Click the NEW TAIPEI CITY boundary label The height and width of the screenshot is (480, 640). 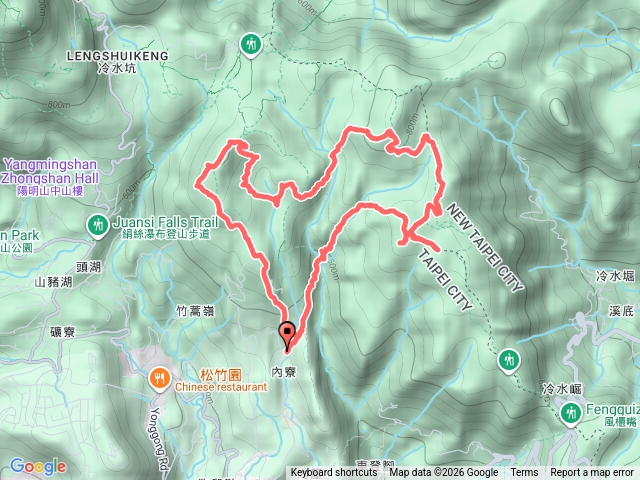(x=485, y=248)
